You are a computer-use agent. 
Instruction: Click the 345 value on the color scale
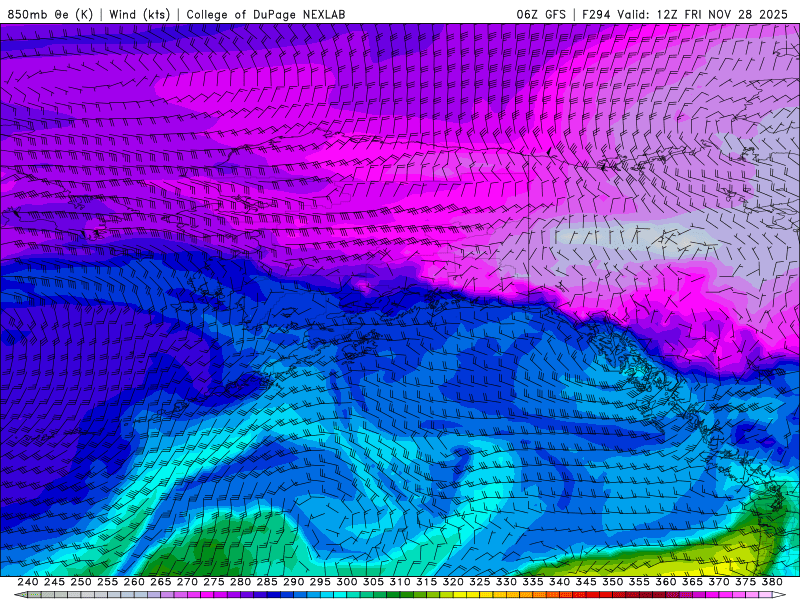585,582
